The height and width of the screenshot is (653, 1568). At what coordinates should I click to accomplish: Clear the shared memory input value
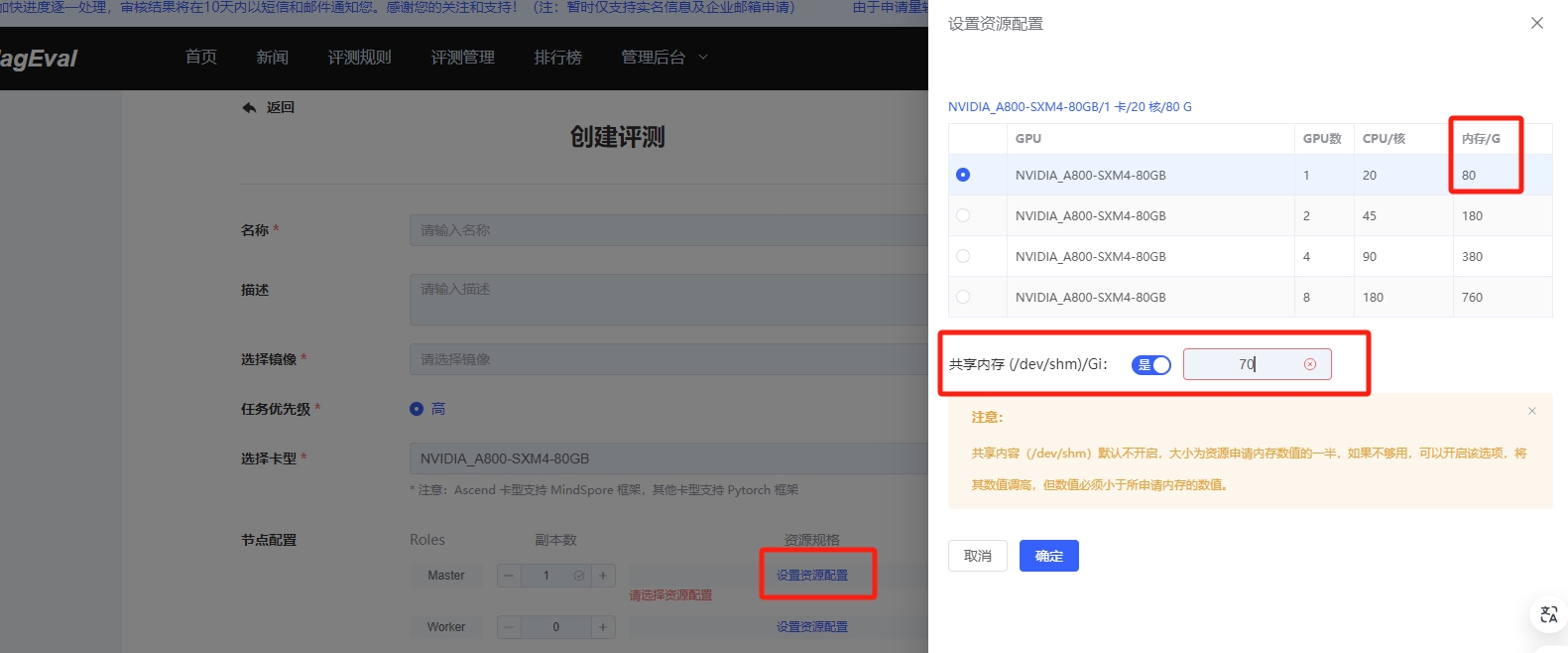(1309, 364)
